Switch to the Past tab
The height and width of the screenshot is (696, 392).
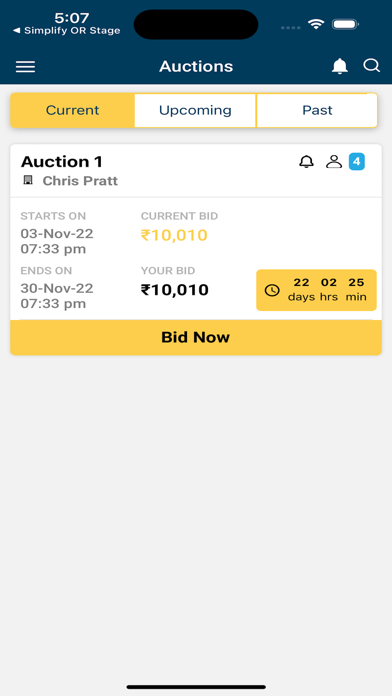point(317,110)
